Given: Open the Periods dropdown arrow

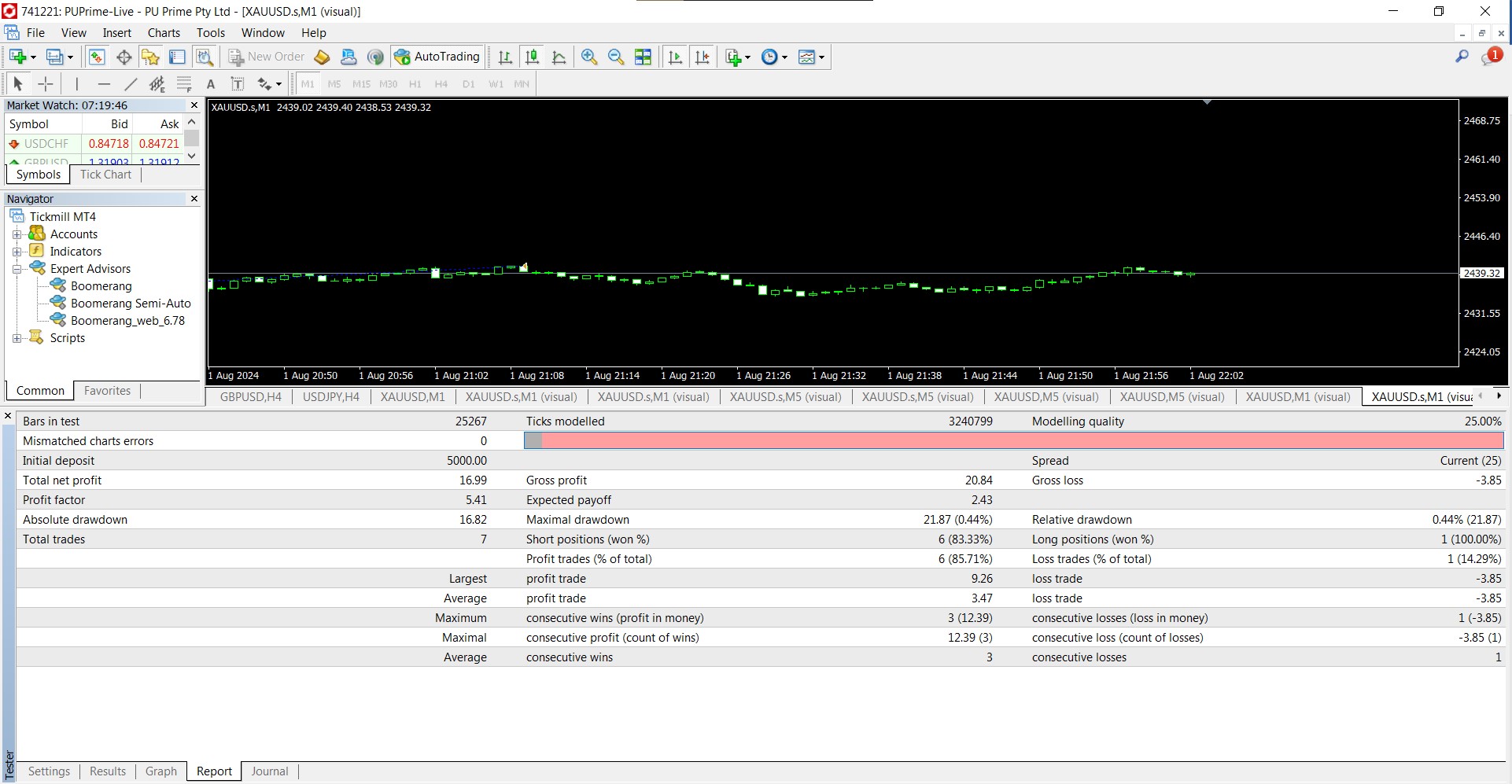Looking at the screenshot, I should [x=784, y=57].
